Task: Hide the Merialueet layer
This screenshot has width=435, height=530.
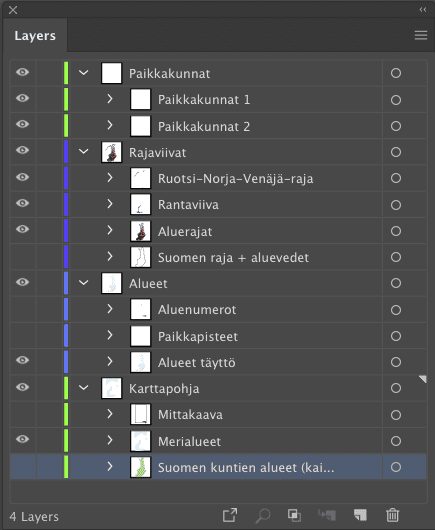Action: click(22, 439)
